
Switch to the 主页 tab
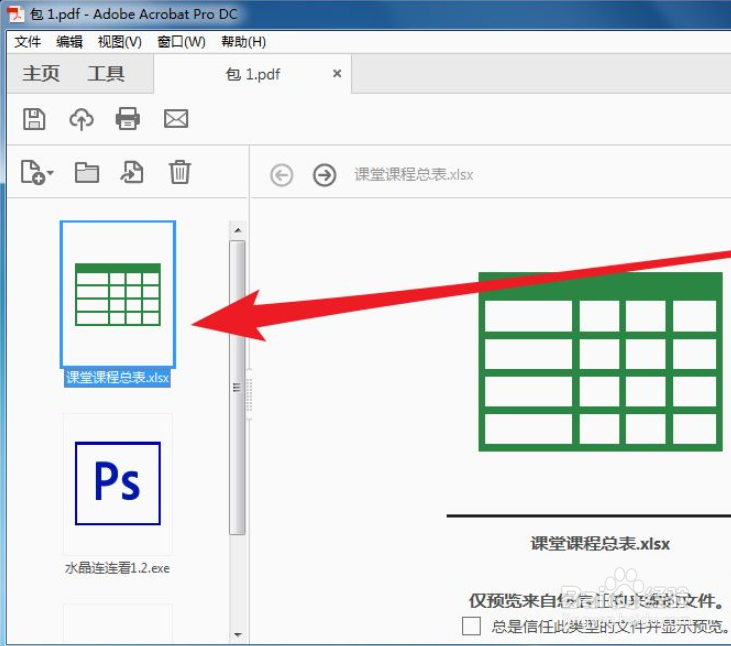coord(41,74)
